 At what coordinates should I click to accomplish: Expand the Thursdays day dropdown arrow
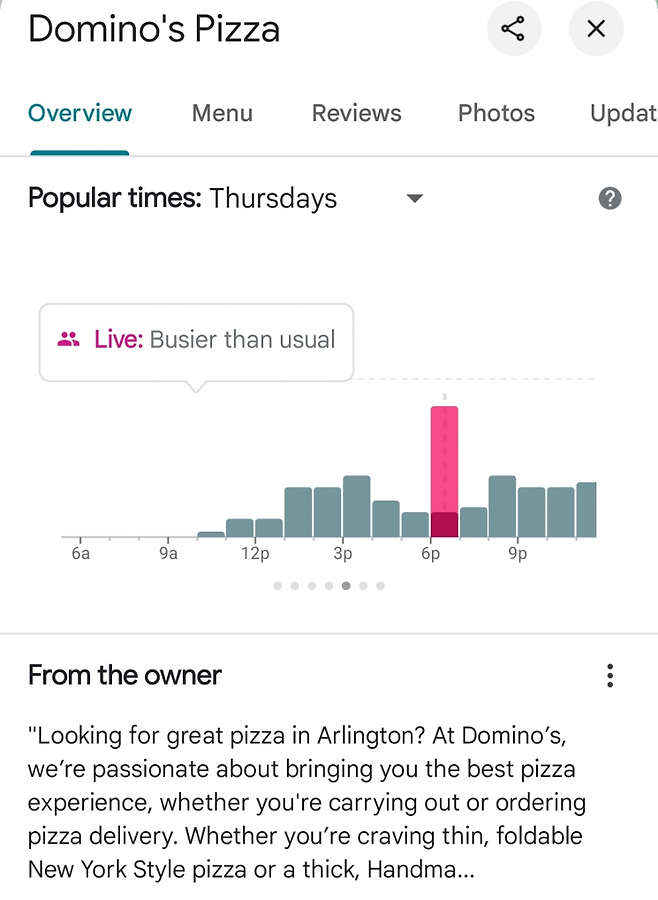[415, 198]
